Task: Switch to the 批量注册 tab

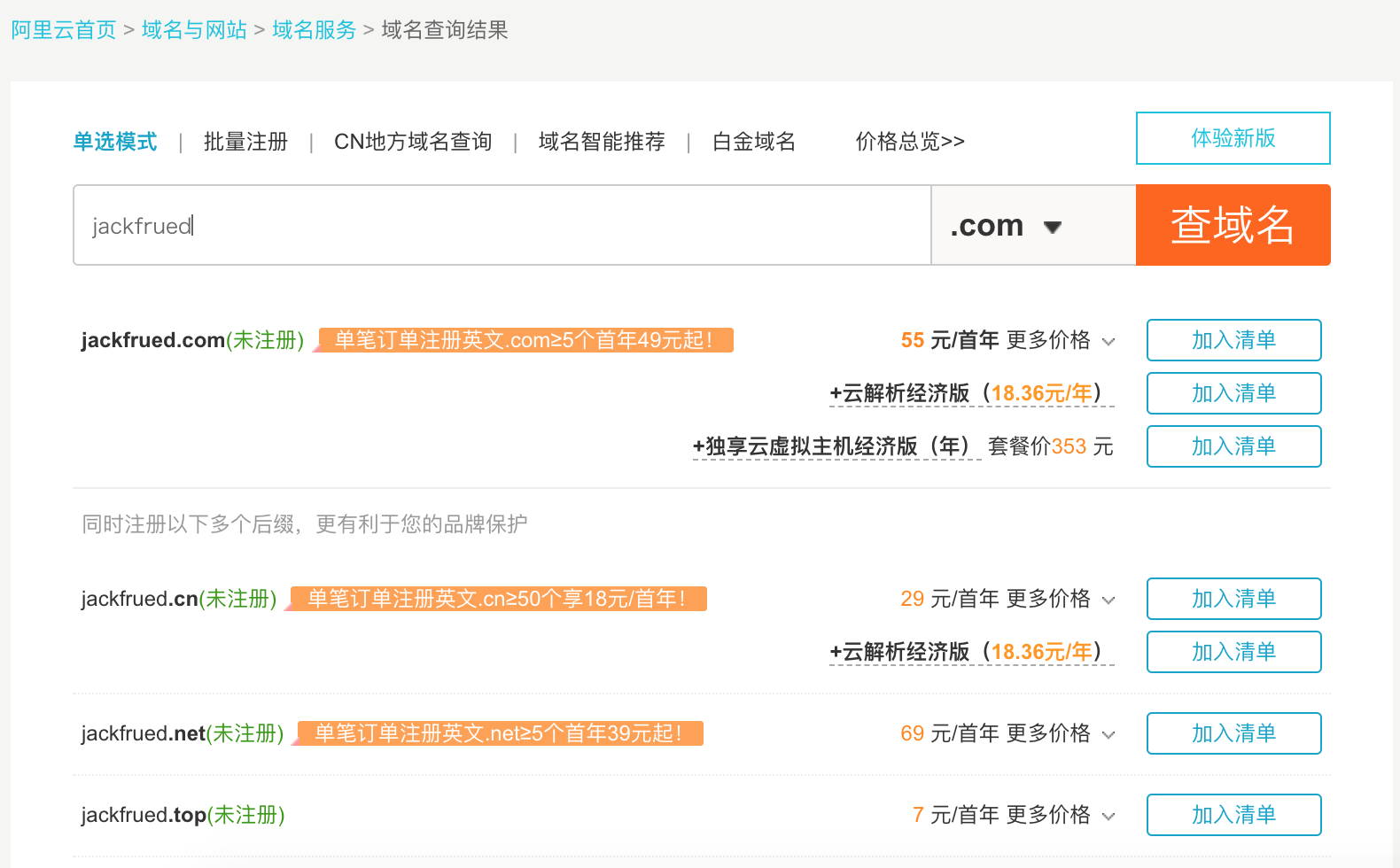Action: pos(245,142)
